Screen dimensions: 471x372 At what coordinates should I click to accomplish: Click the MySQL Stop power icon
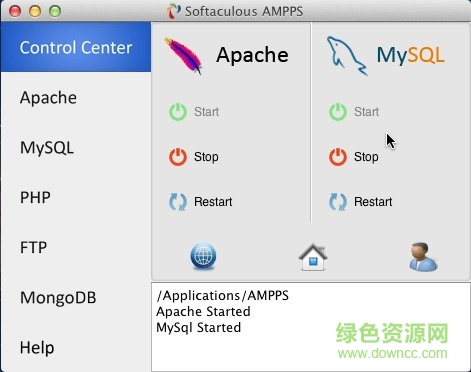click(338, 157)
